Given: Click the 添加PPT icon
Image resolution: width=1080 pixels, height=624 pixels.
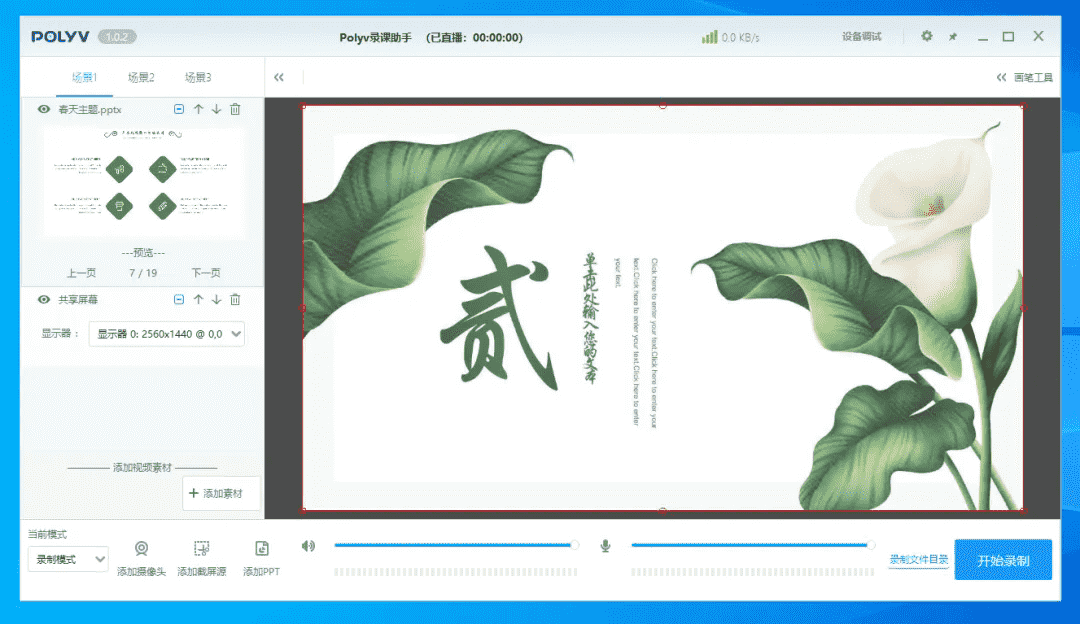Looking at the screenshot, I should tap(261, 549).
